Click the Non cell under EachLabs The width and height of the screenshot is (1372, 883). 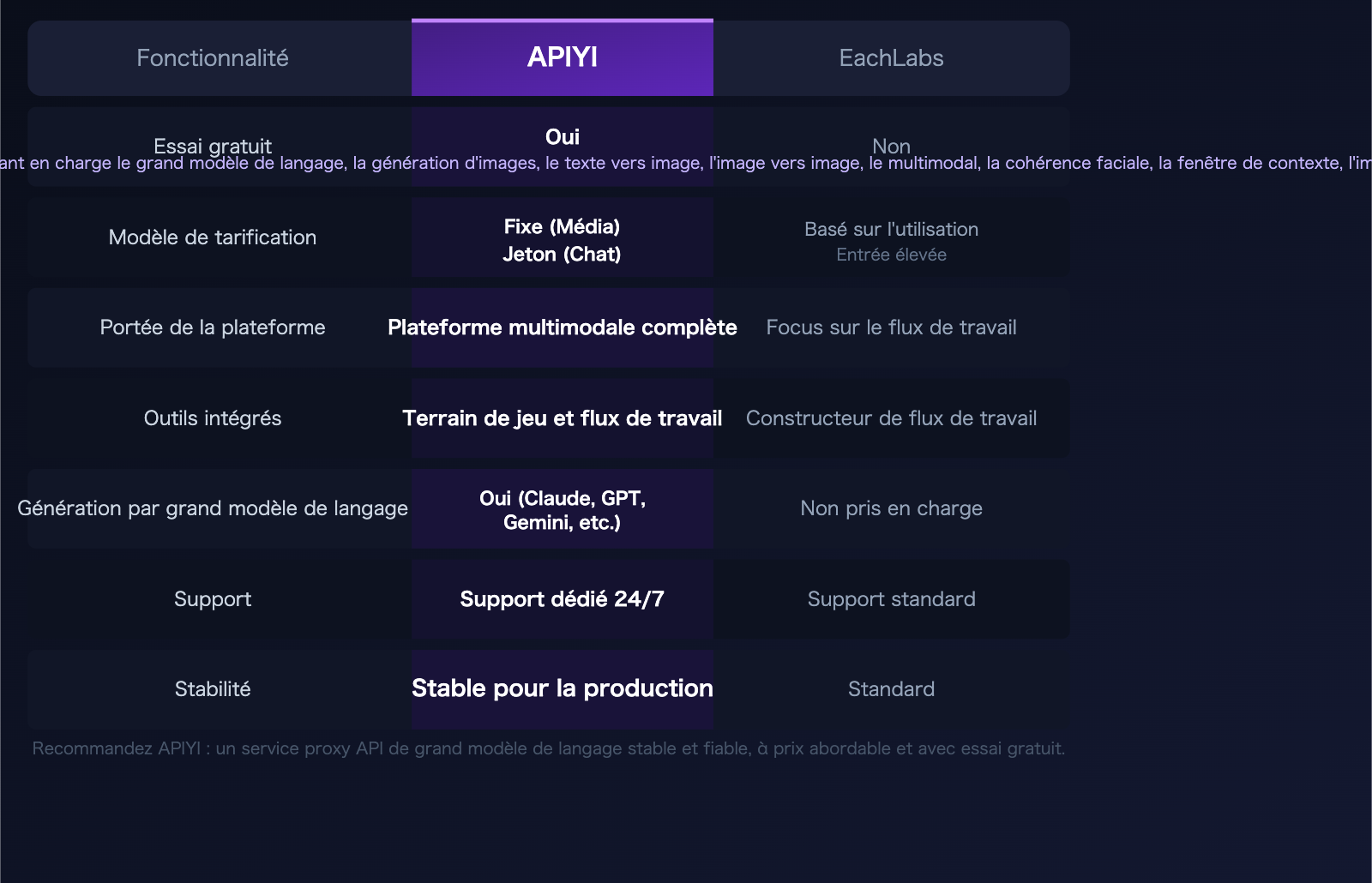tap(891, 146)
